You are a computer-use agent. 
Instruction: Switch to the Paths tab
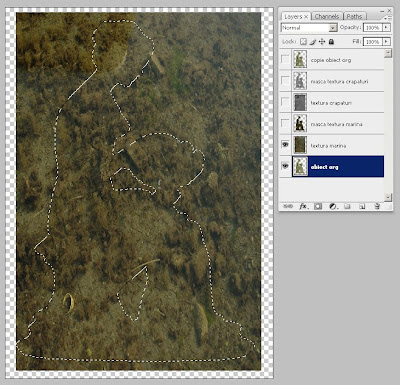(354, 16)
